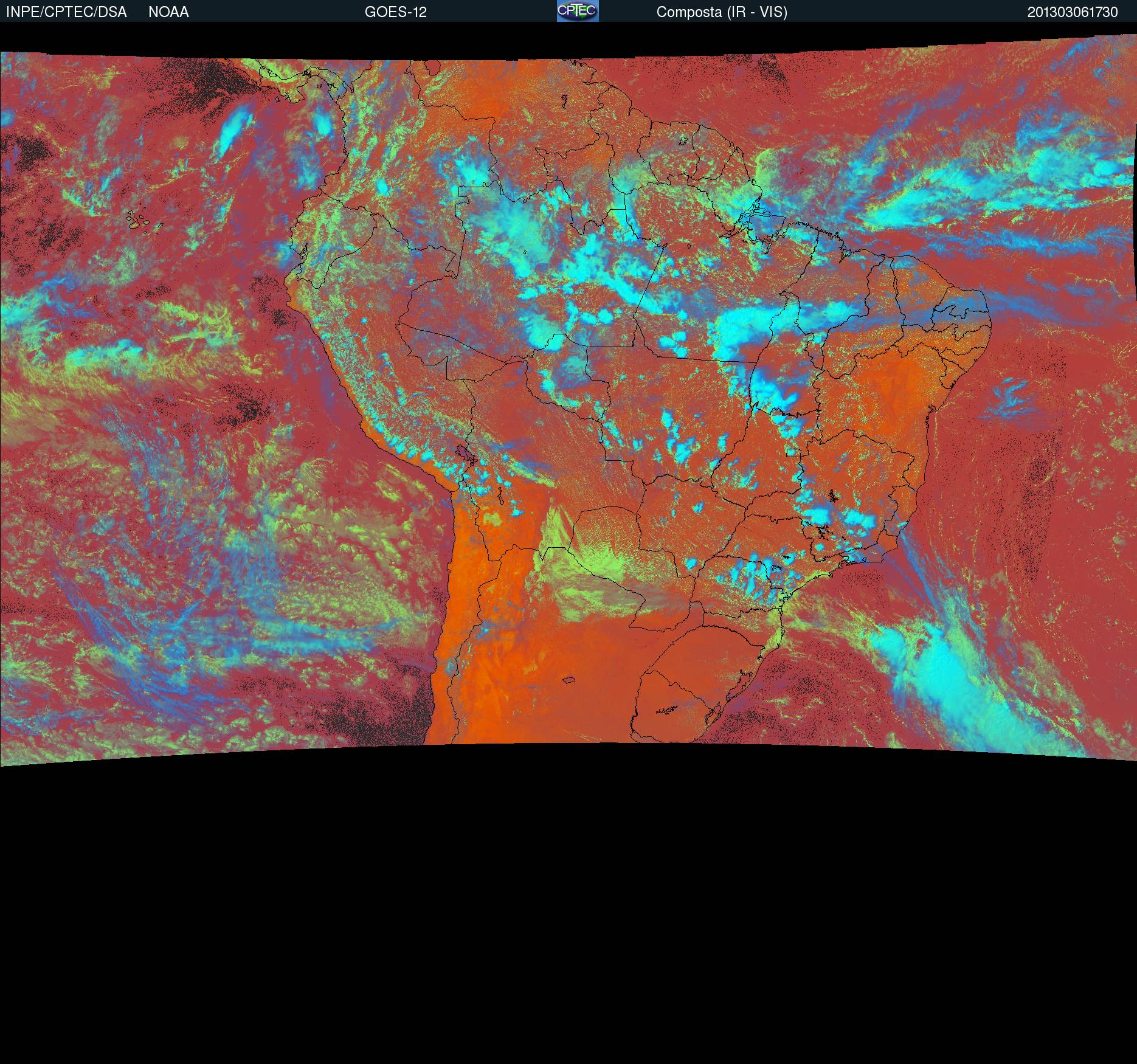The width and height of the screenshot is (1137, 1064).
Task: Click the CPTEC logo in the header
Action: click(x=577, y=11)
